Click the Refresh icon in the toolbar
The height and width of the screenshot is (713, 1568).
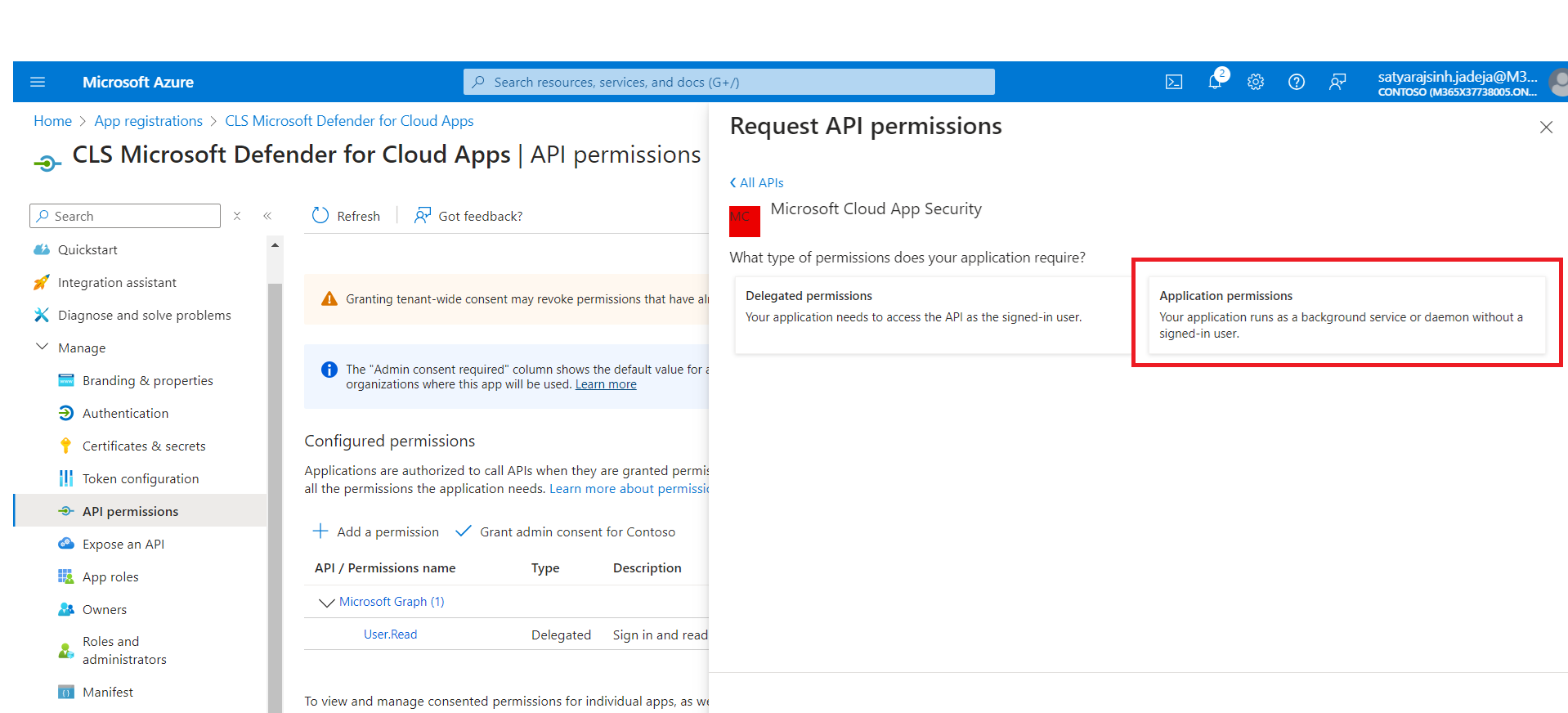click(x=320, y=215)
